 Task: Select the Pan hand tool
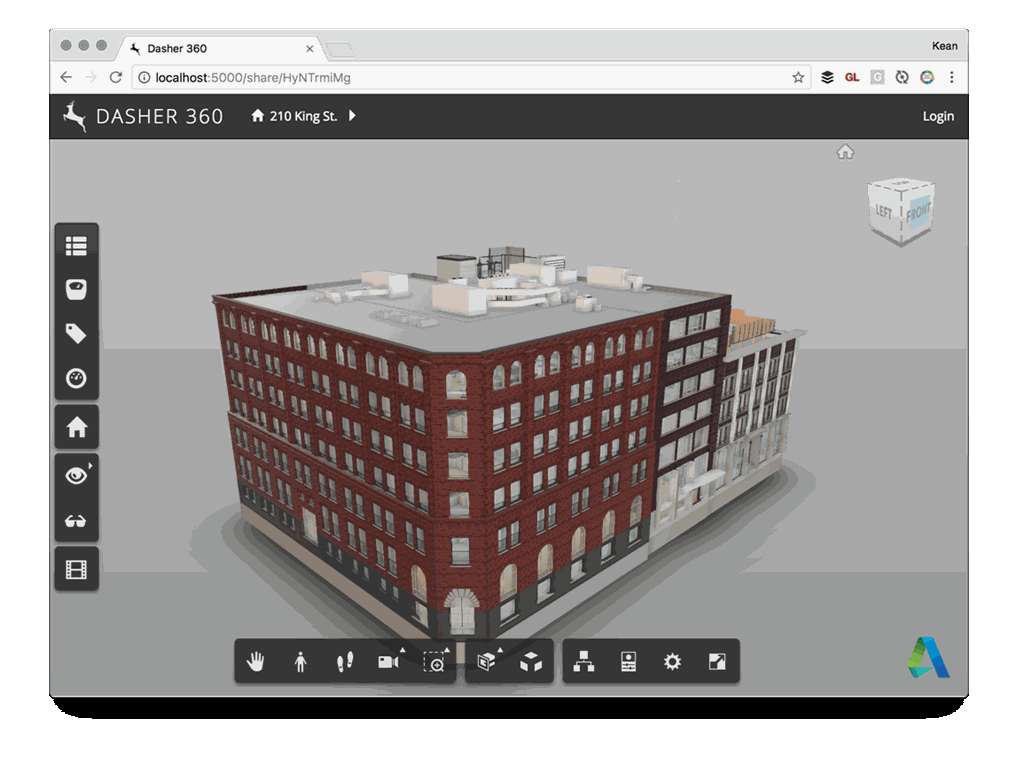256,661
